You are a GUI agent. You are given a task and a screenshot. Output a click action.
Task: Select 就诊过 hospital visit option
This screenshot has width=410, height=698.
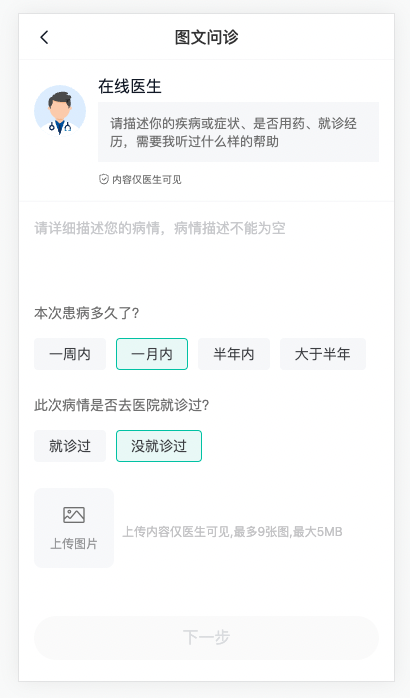point(70,446)
